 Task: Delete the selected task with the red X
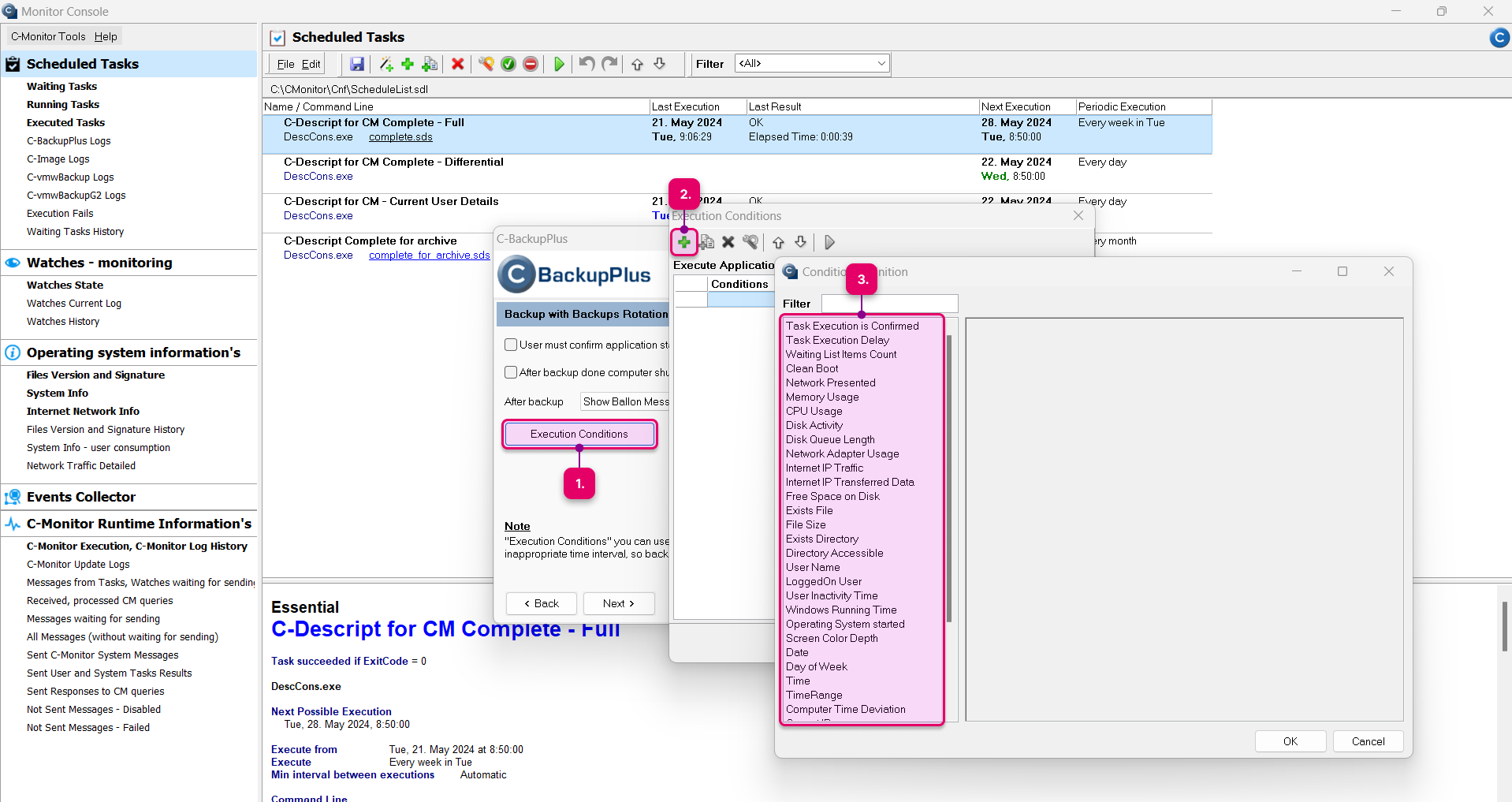(x=457, y=64)
